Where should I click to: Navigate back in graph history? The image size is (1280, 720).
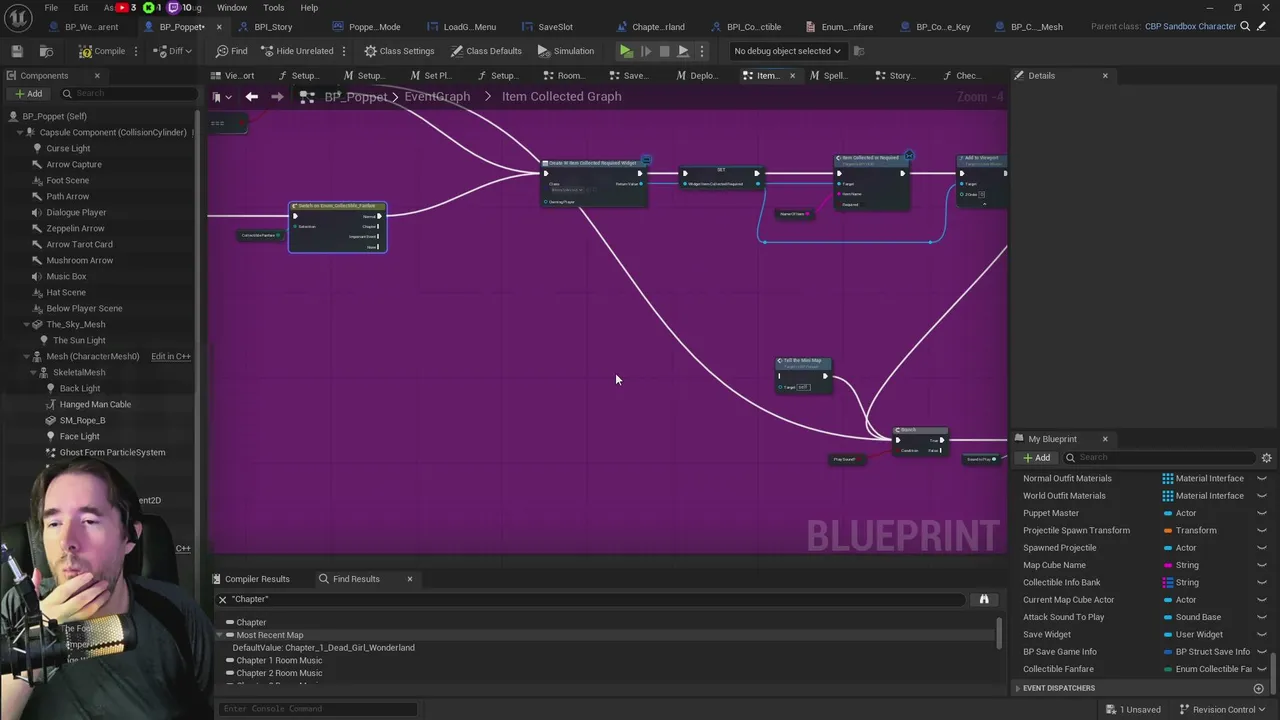click(x=252, y=97)
